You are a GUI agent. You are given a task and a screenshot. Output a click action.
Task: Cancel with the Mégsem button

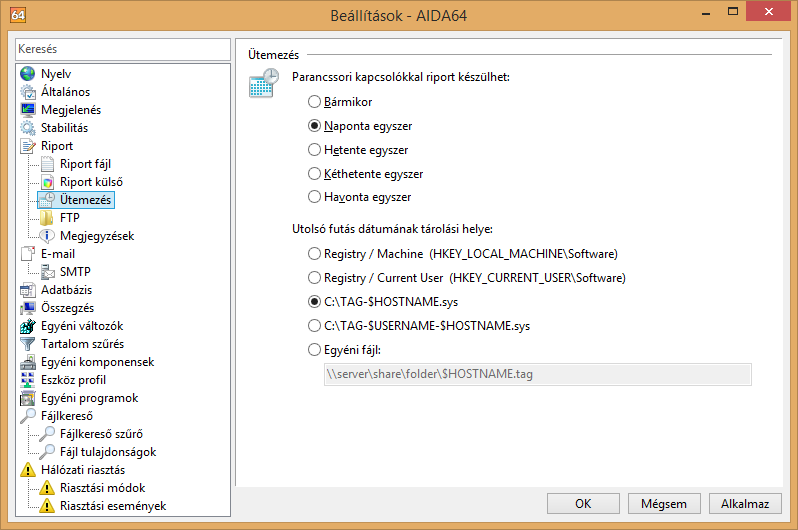(x=664, y=504)
